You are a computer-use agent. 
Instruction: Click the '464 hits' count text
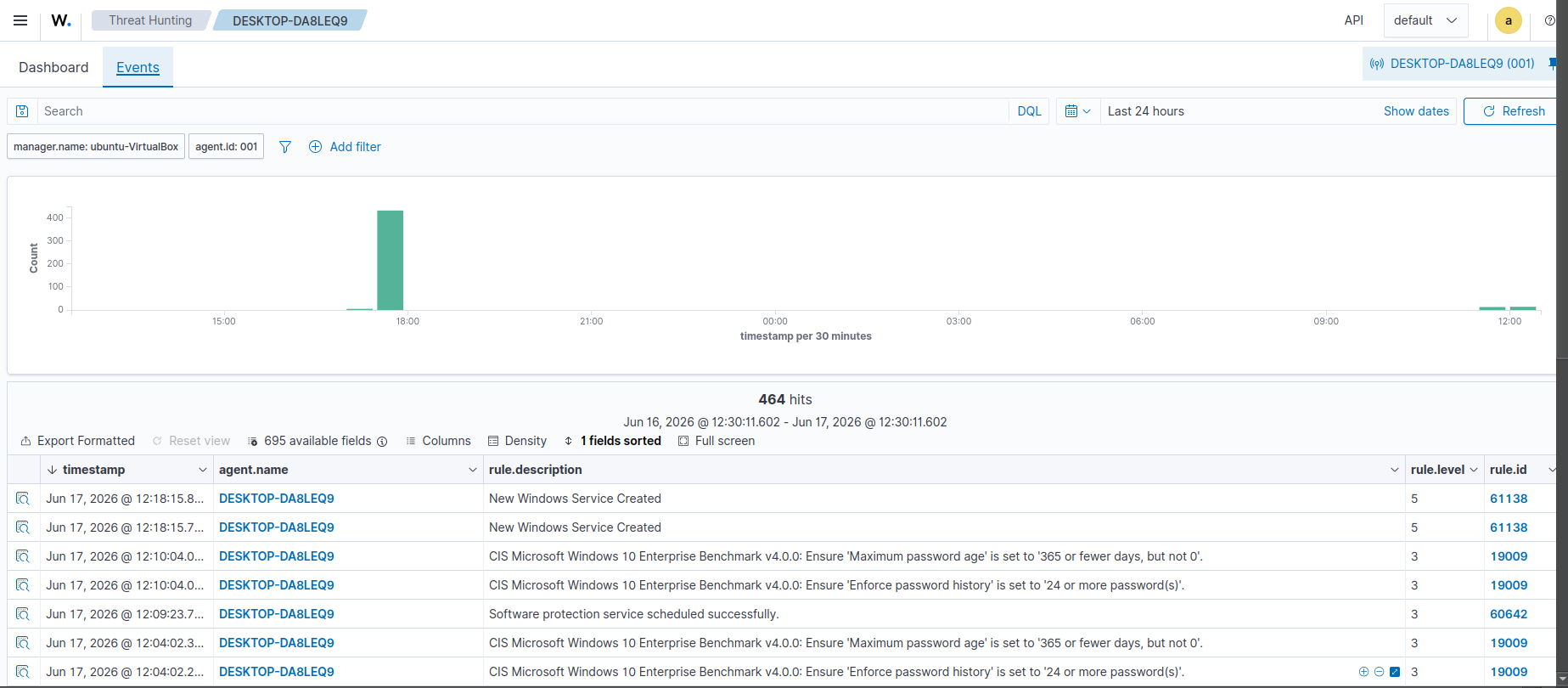coord(785,399)
